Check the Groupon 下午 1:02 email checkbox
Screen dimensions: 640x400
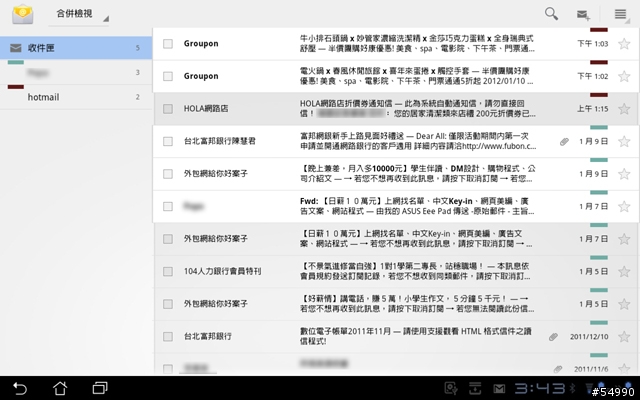(168, 76)
